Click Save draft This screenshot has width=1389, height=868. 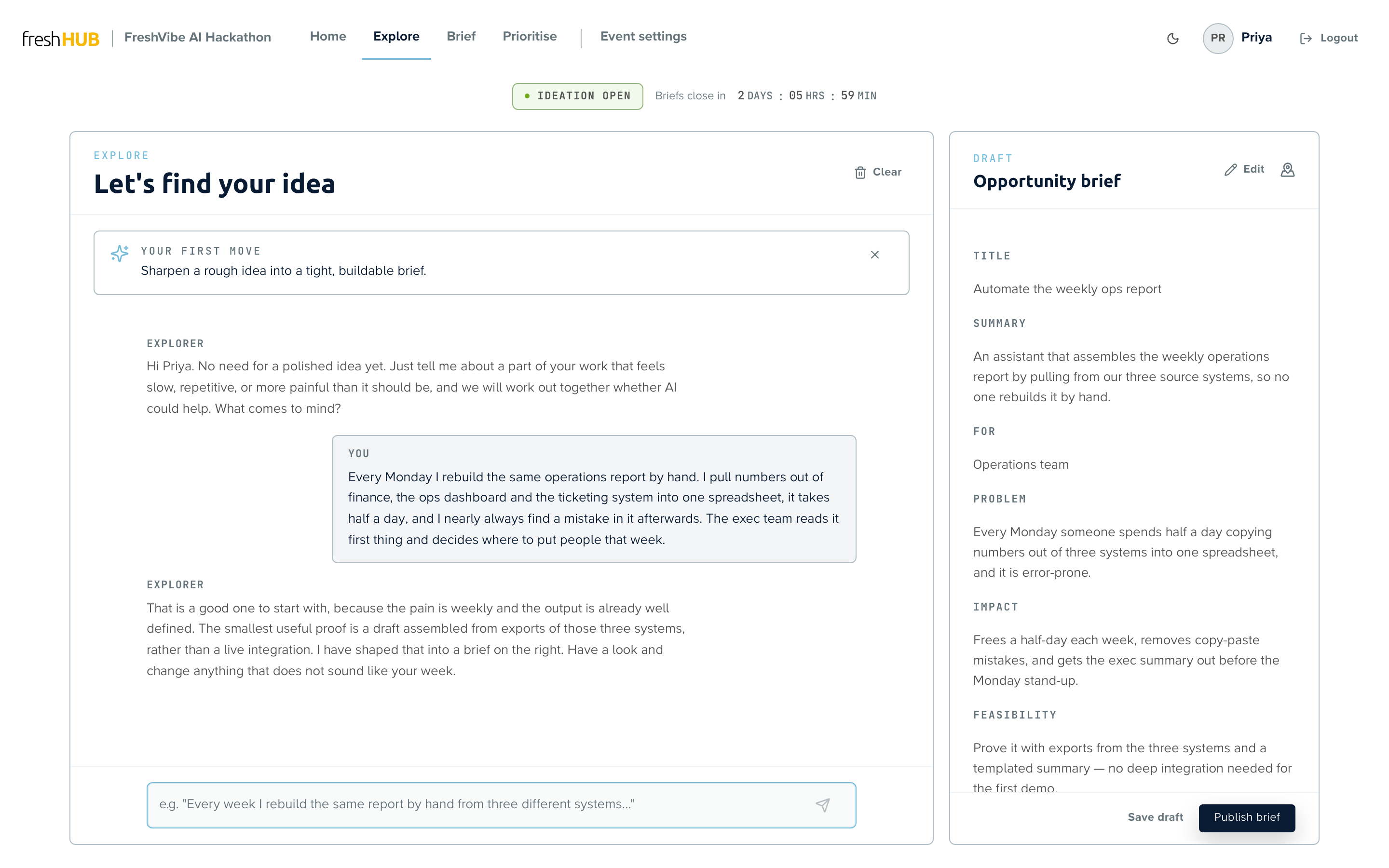tap(1155, 817)
